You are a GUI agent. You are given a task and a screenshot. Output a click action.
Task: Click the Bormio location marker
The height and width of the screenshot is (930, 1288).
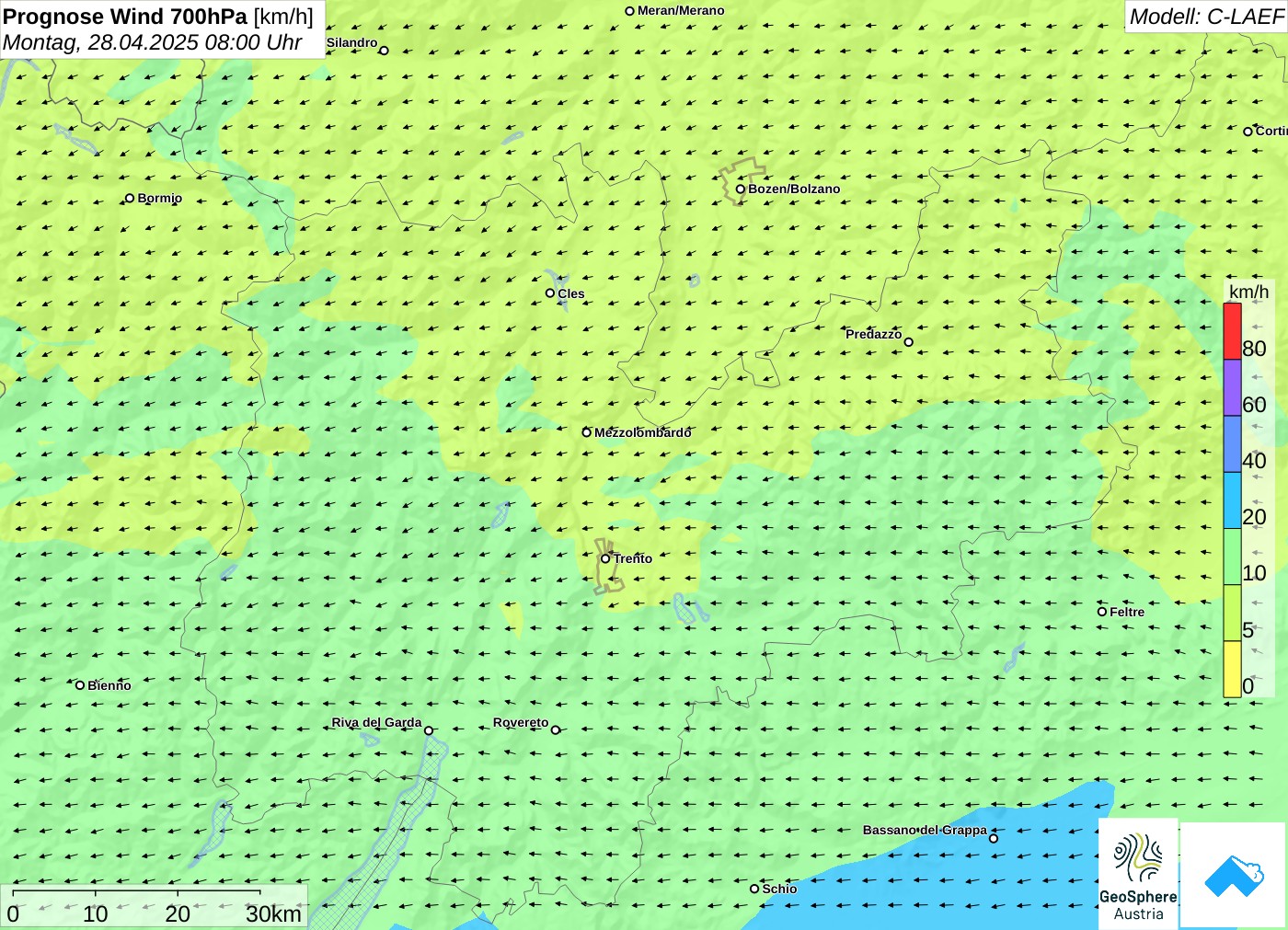tap(130, 198)
